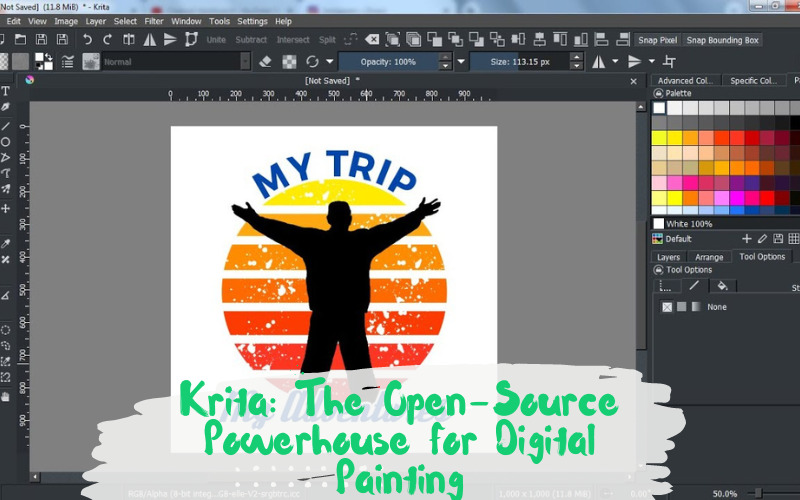Toggle Preserve alpha checkerboard icon
The image size is (800, 500).
[x=289, y=62]
